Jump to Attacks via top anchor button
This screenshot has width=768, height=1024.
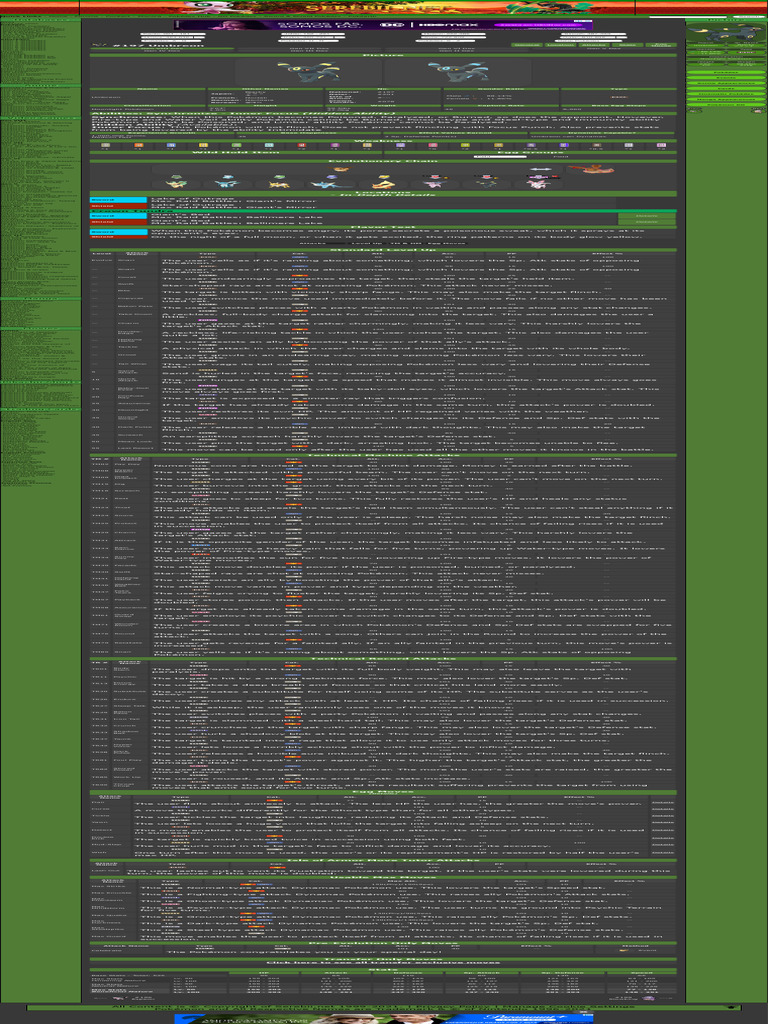[594, 45]
